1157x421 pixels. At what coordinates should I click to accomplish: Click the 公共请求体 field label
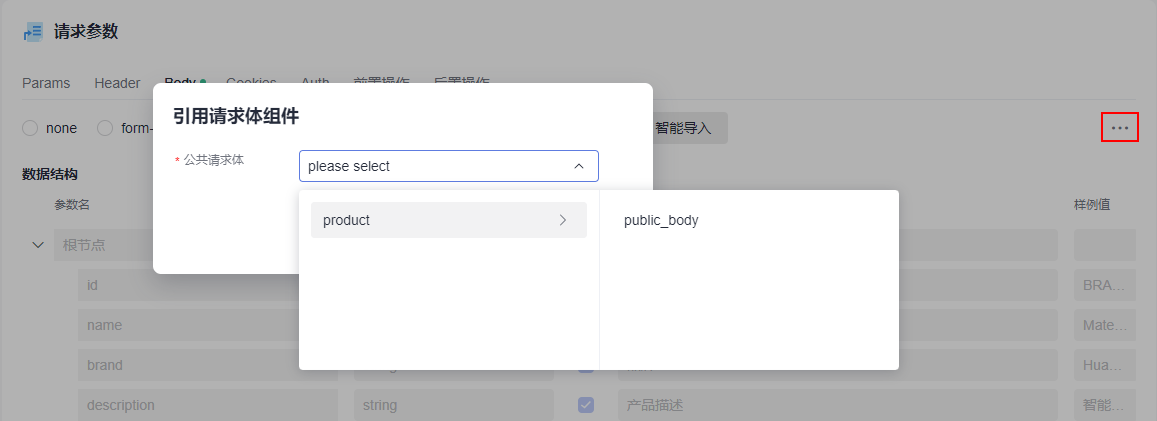tap(213, 159)
